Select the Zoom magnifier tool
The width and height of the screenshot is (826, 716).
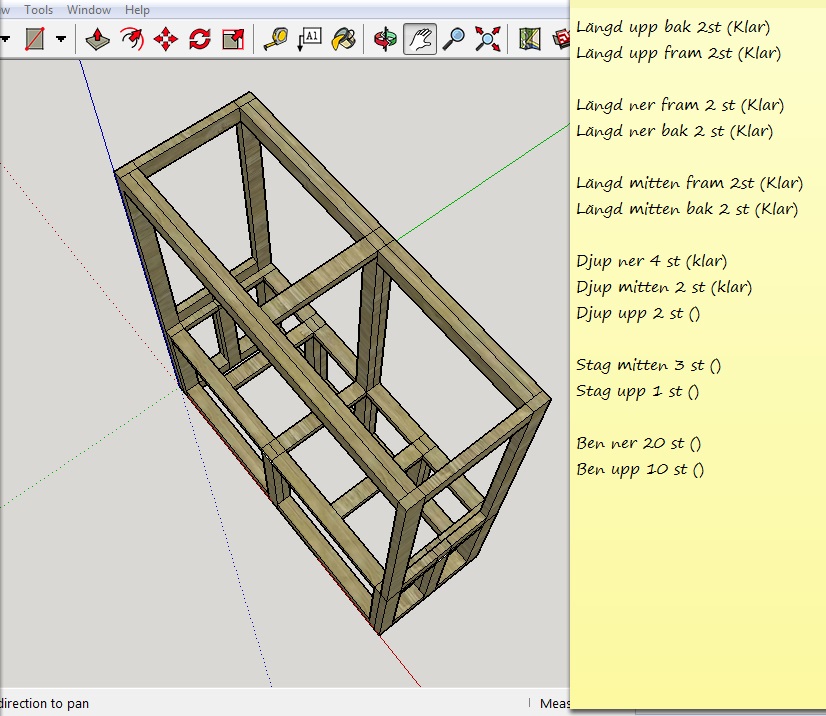(x=454, y=39)
